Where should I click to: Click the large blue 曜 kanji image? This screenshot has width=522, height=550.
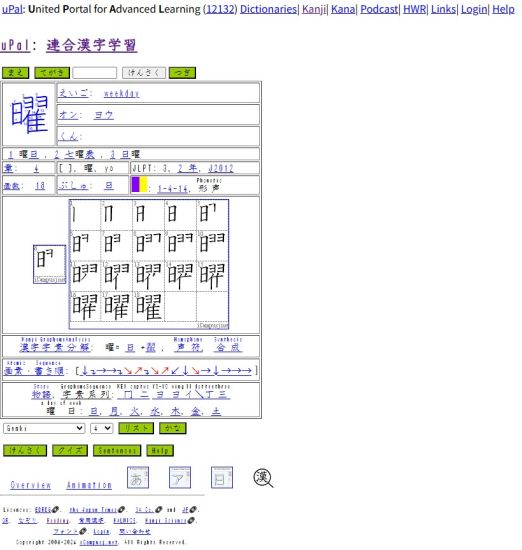click(29, 114)
